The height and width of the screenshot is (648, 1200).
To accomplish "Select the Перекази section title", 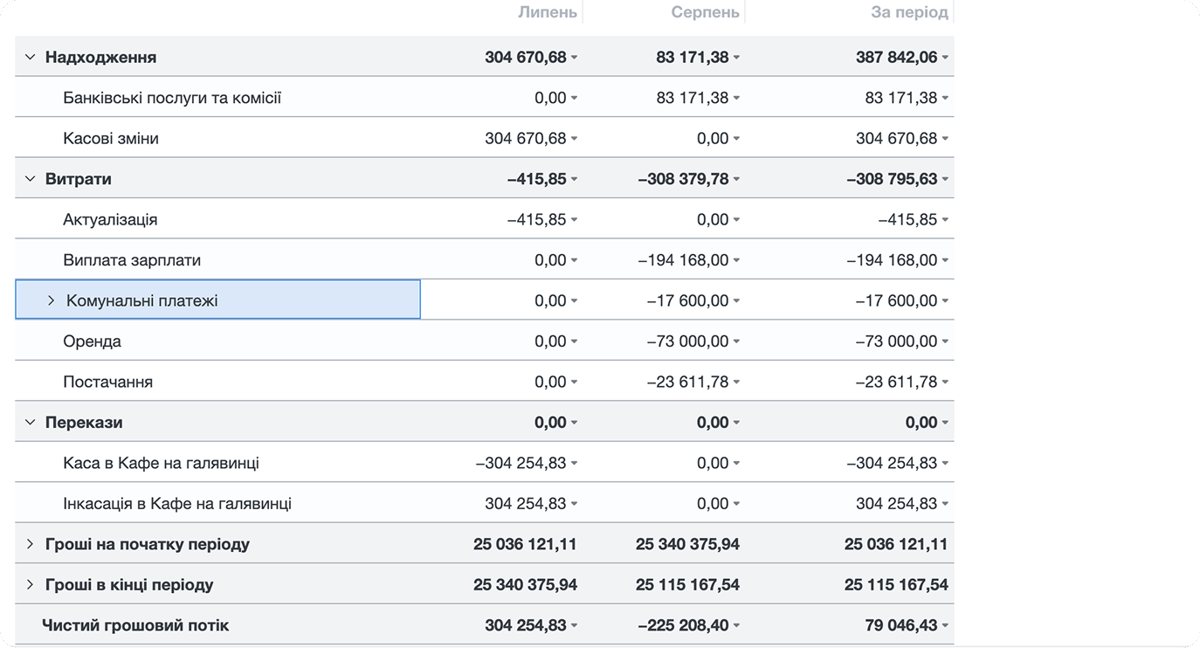I will point(84,422).
